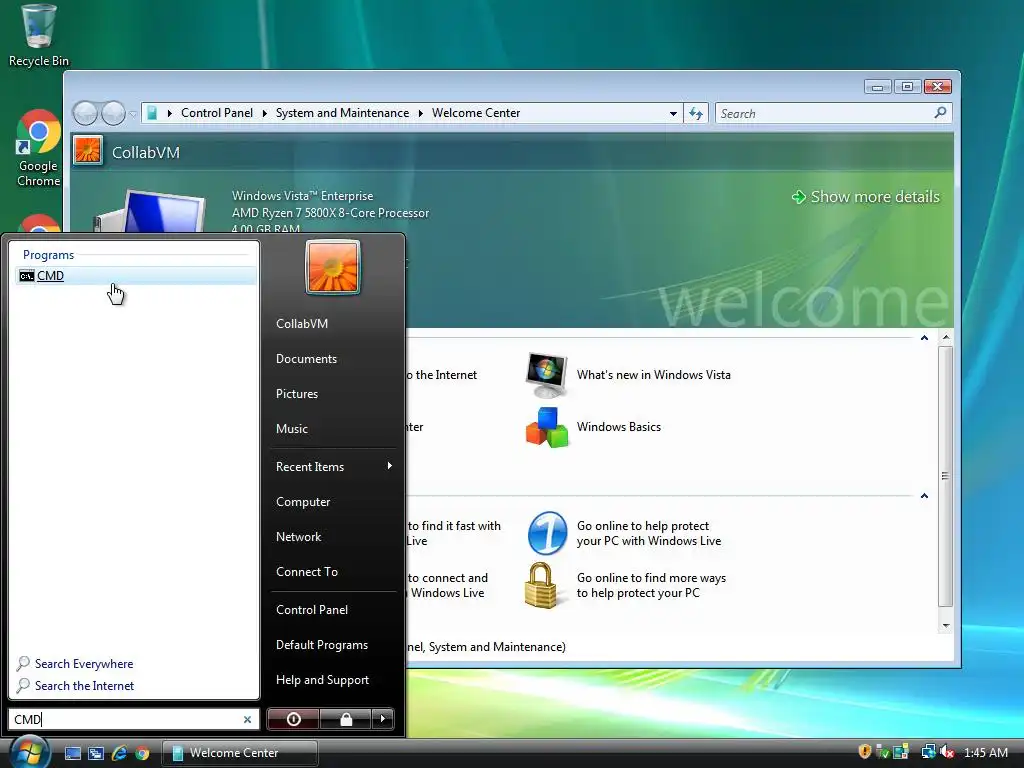This screenshot has width=1024, height=768.
Task: Open Go online to help protect your PC
Action: click(x=625, y=534)
